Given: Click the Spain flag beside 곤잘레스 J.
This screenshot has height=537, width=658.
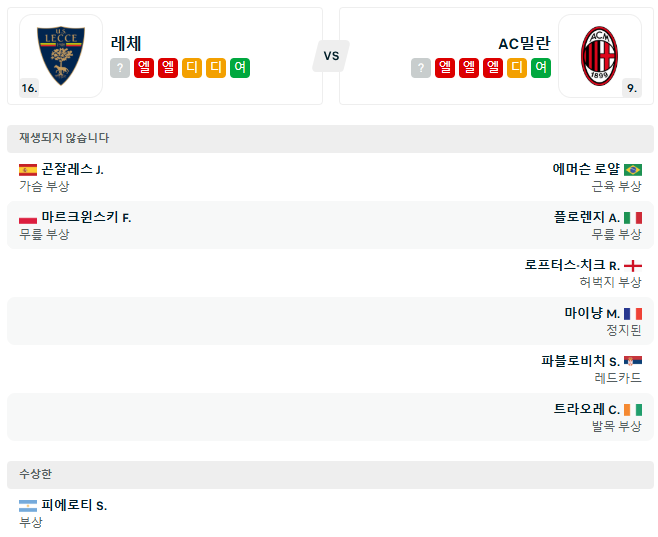Looking at the screenshot, I should [x=28, y=170].
